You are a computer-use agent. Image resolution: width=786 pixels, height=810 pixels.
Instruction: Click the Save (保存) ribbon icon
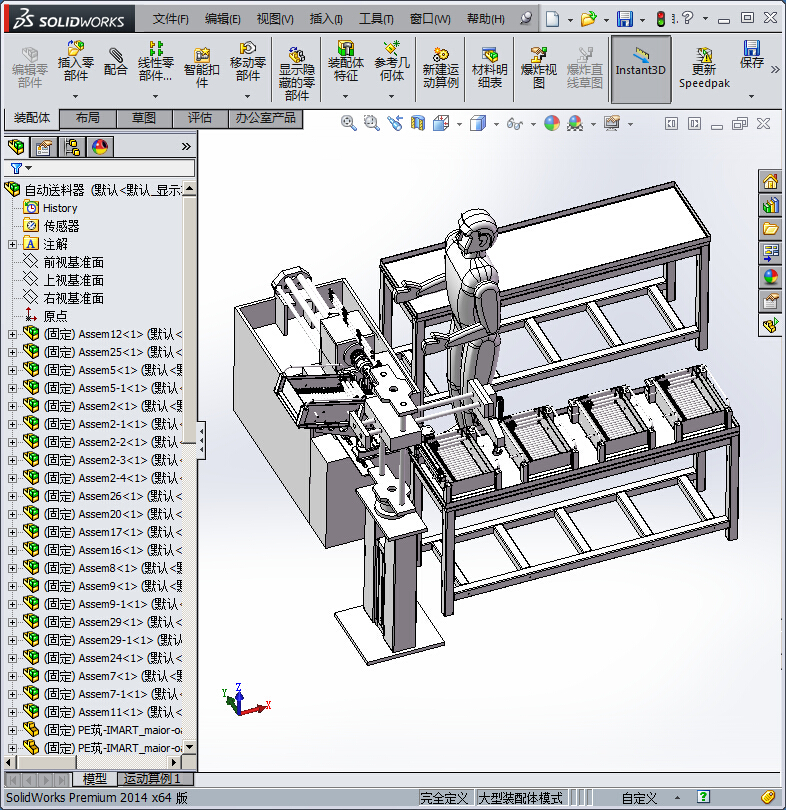click(751, 55)
